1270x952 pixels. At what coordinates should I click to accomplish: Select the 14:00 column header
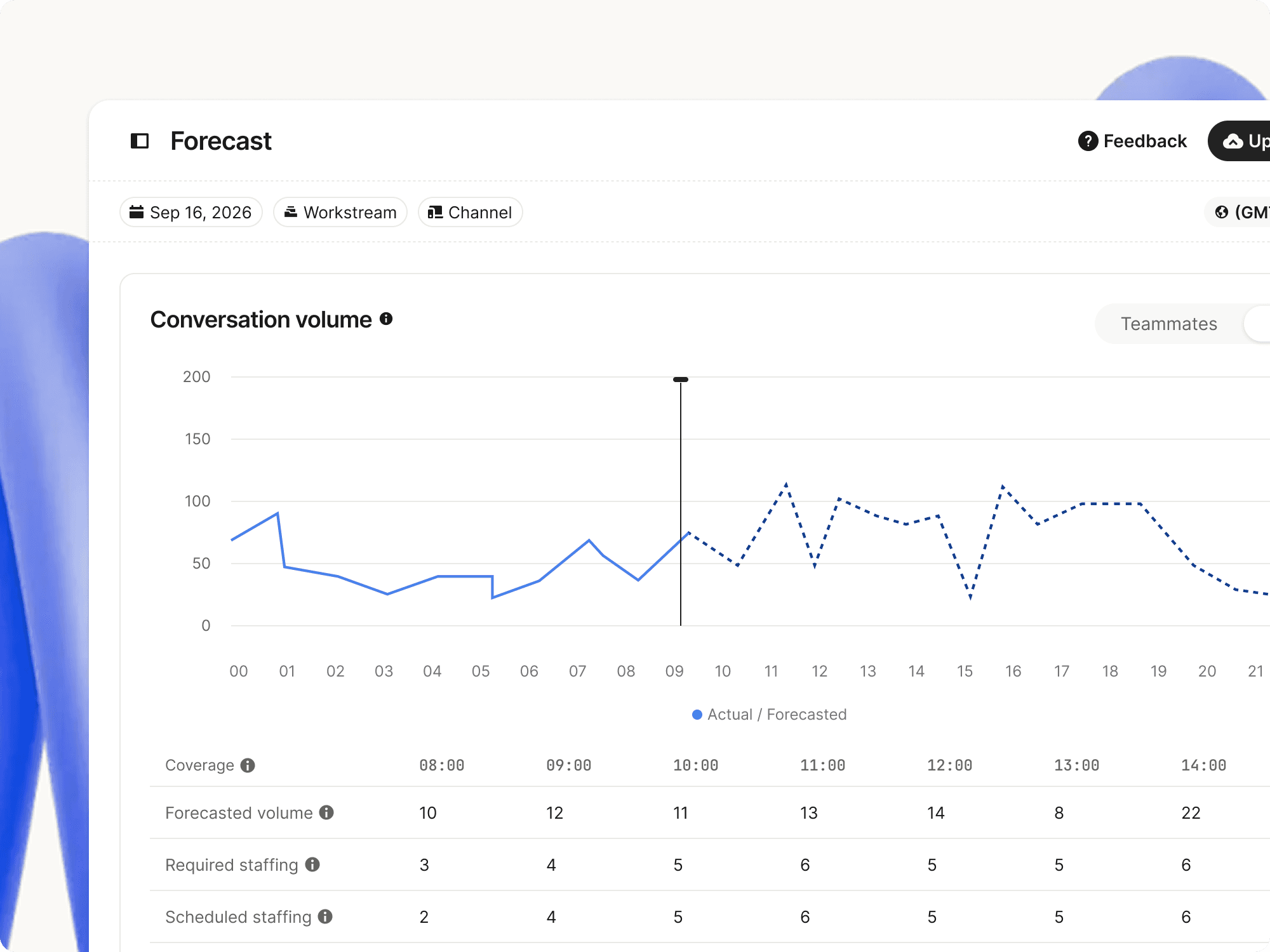(1204, 765)
